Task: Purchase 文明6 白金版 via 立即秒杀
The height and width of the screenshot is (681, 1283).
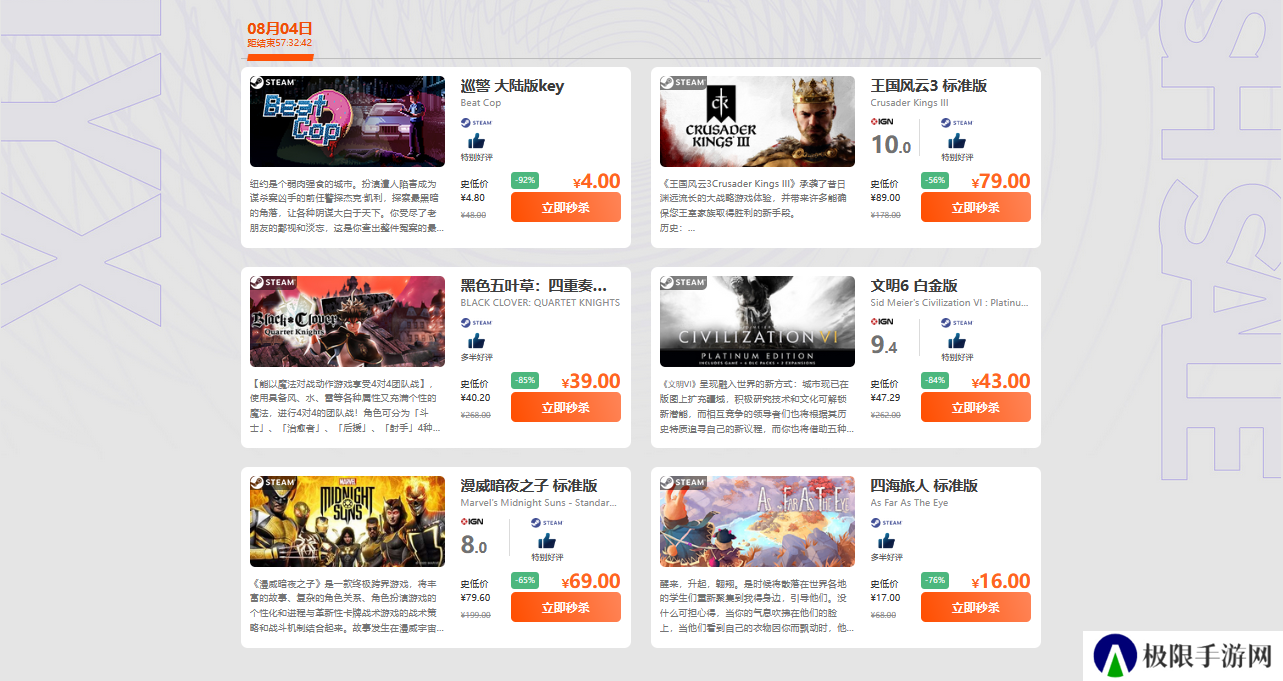Action: coord(976,407)
